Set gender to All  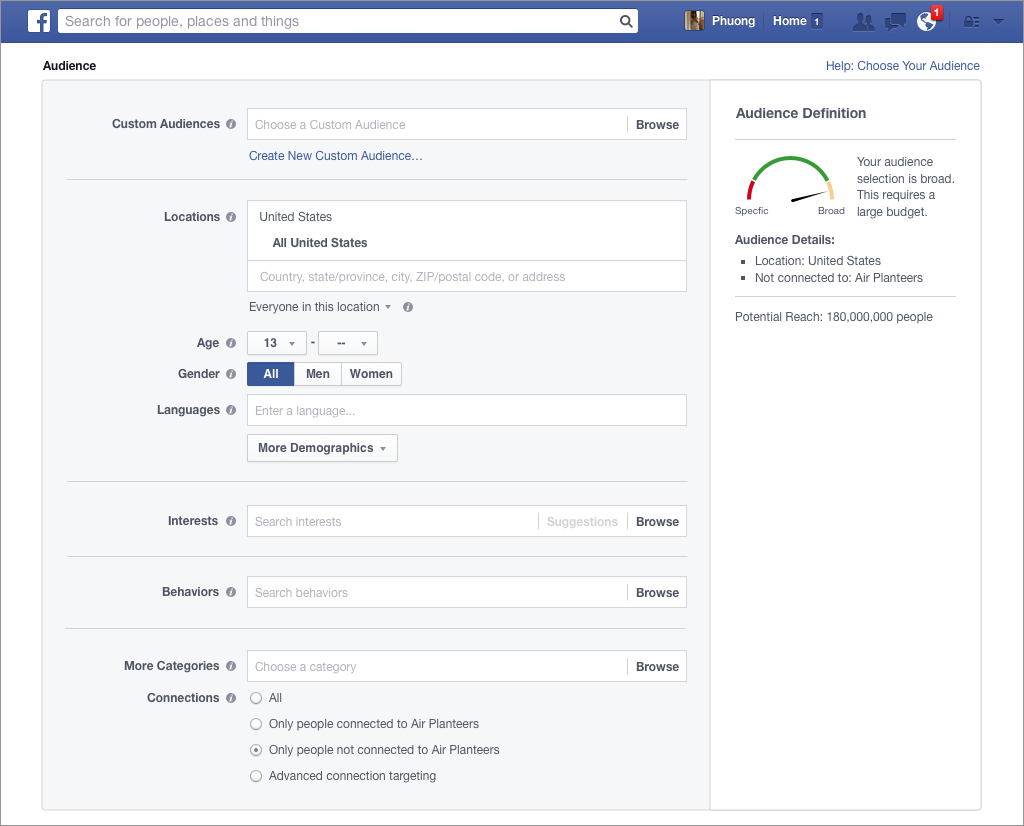pos(270,374)
